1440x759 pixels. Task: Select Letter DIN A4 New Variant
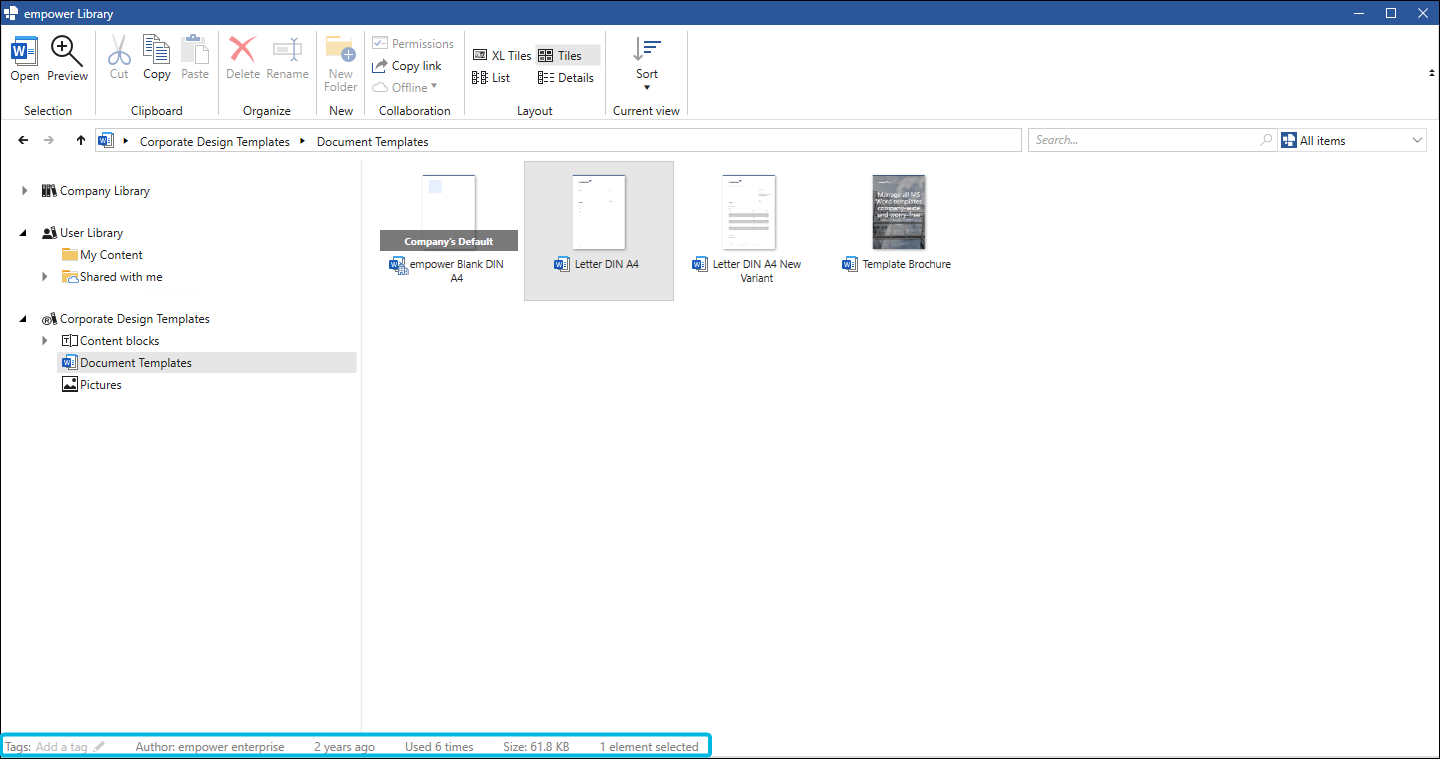point(749,230)
